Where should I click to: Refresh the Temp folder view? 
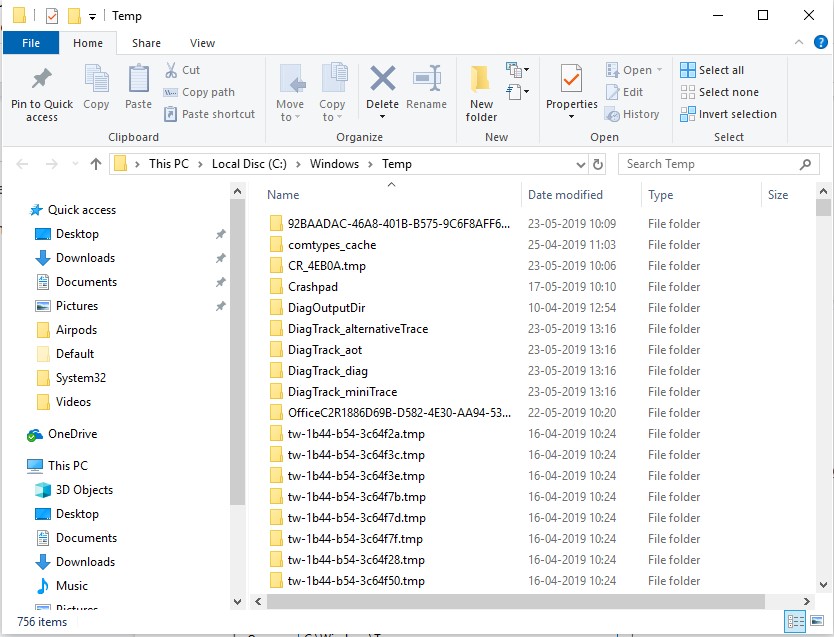pyautogui.click(x=598, y=164)
